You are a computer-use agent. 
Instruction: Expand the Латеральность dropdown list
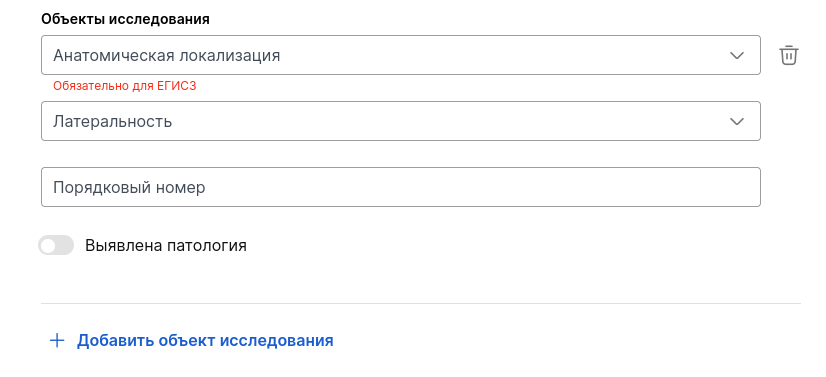click(401, 121)
